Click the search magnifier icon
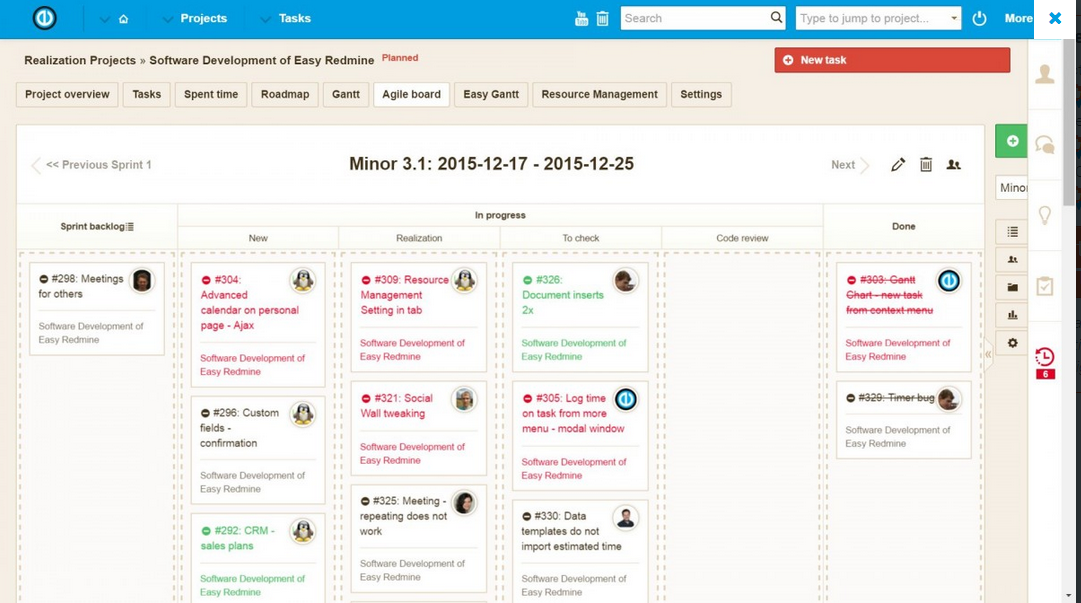This screenshot has width=1081, height=603. 776,18
